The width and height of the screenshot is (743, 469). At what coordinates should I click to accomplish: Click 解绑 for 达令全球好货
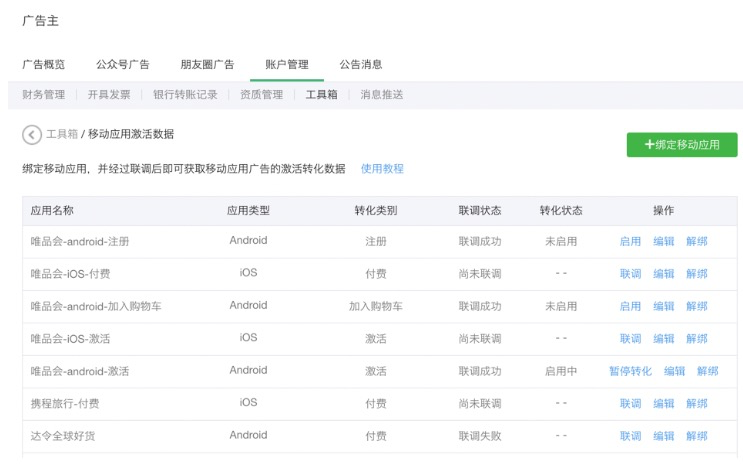tap(697, 436)
